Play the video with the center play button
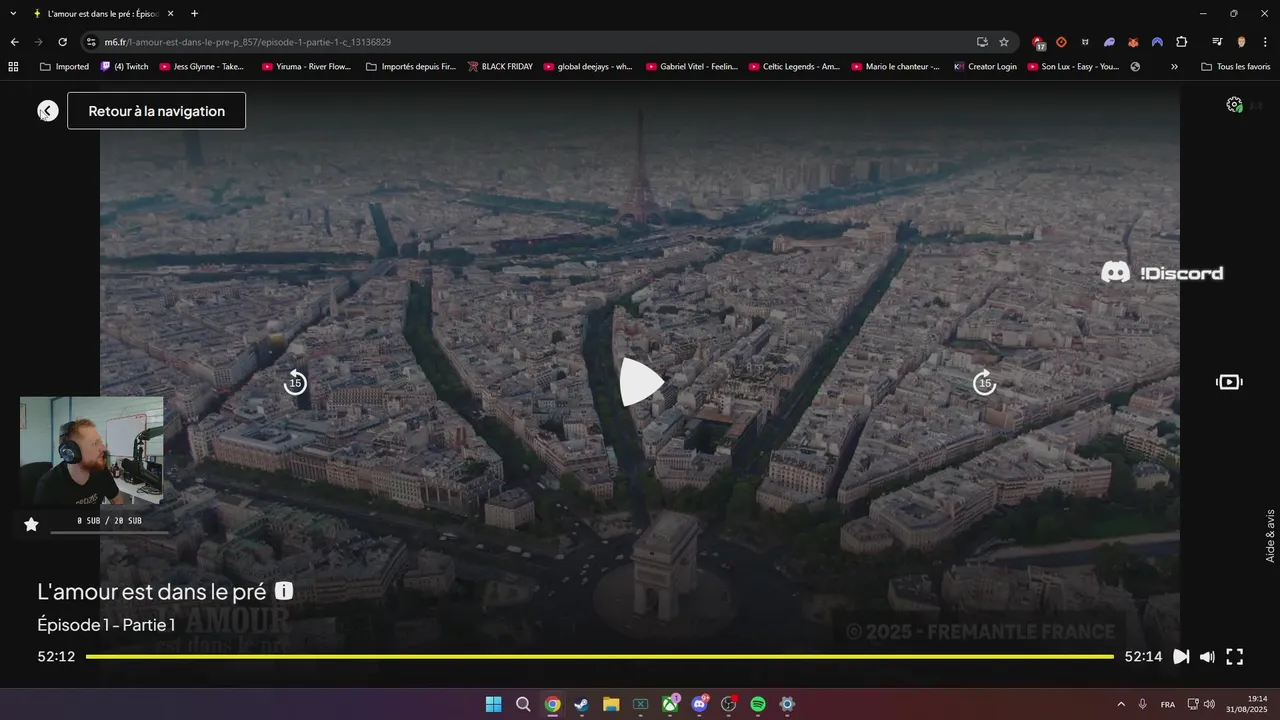The width and height of the screenshot is (1280, 720). [x=641, y=382]
